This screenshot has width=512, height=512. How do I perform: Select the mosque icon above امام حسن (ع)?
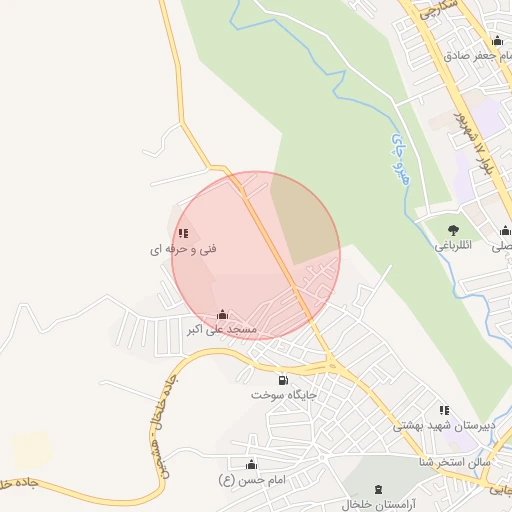point(251,464)
